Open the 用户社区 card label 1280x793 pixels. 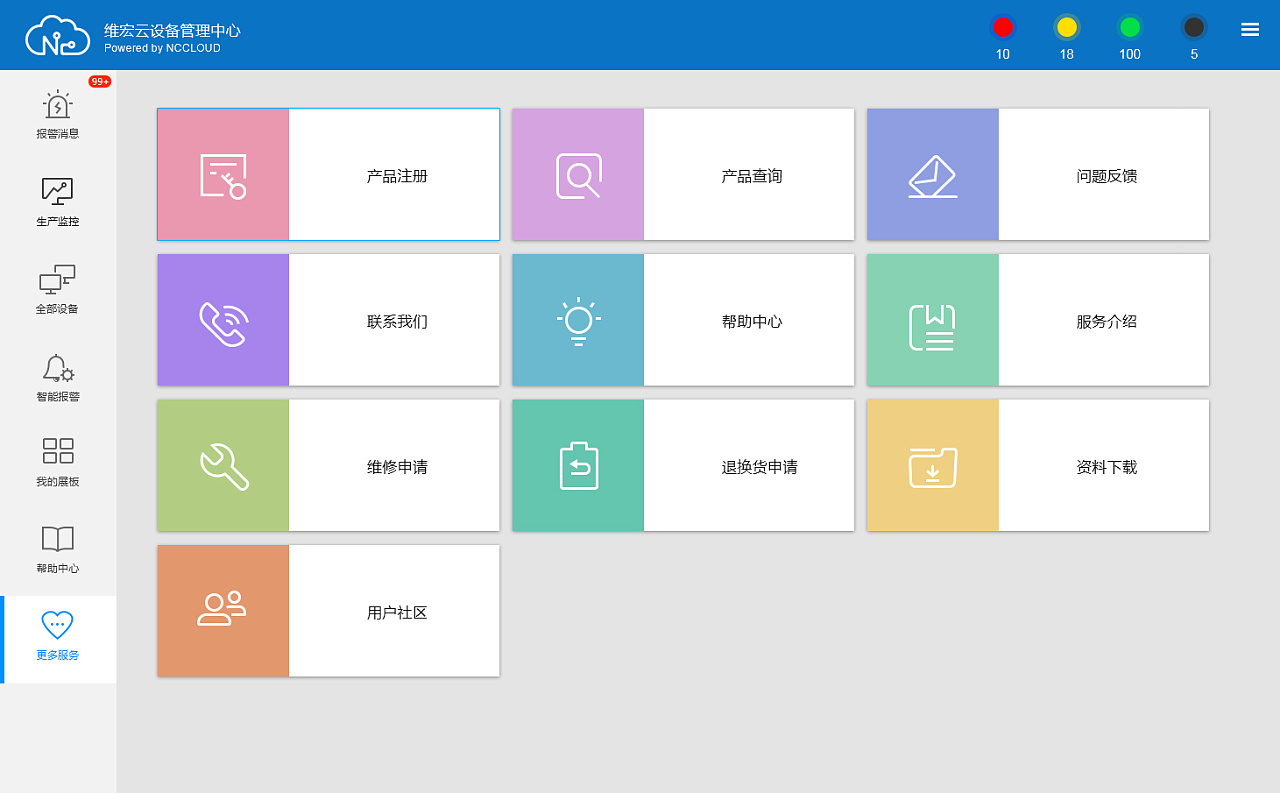[397, 613]
